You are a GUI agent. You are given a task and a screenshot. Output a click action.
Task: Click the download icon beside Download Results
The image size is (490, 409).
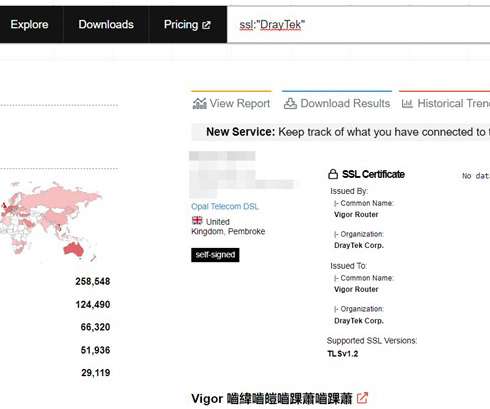[x=290, y=103]
